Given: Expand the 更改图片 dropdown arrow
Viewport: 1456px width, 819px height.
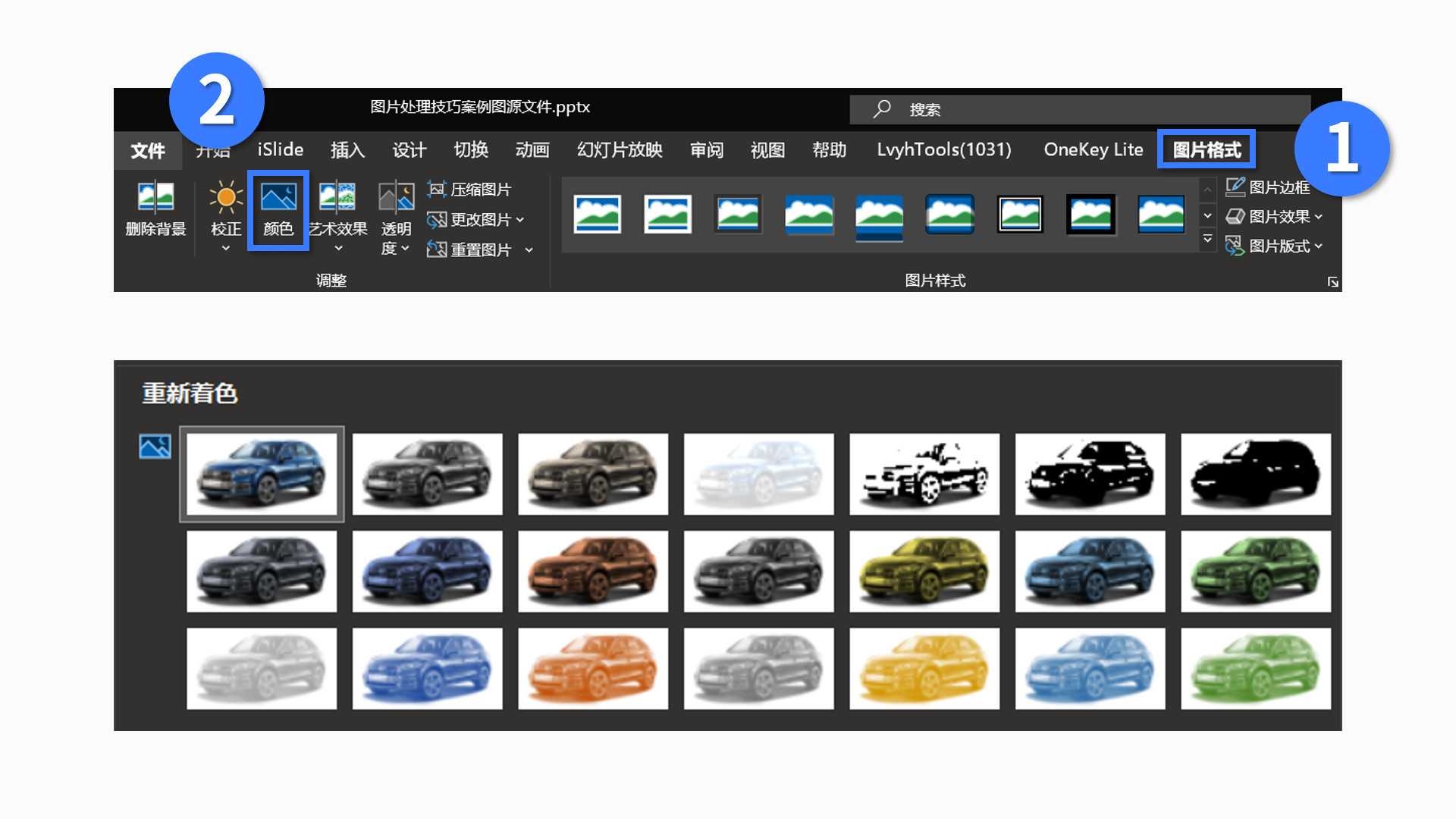Looking at the screenshot, I should [520, 220].
